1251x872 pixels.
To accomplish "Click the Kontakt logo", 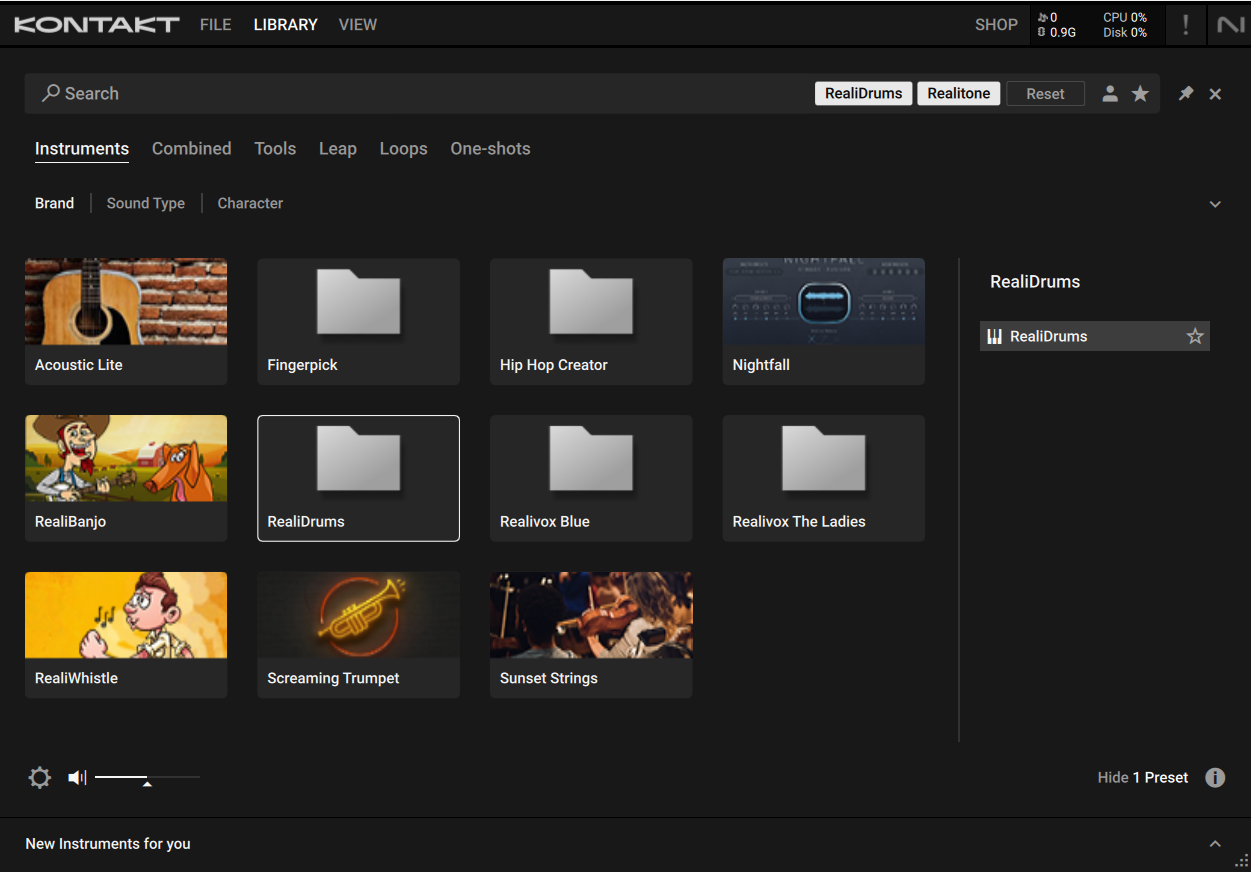I will click(97, 25).
